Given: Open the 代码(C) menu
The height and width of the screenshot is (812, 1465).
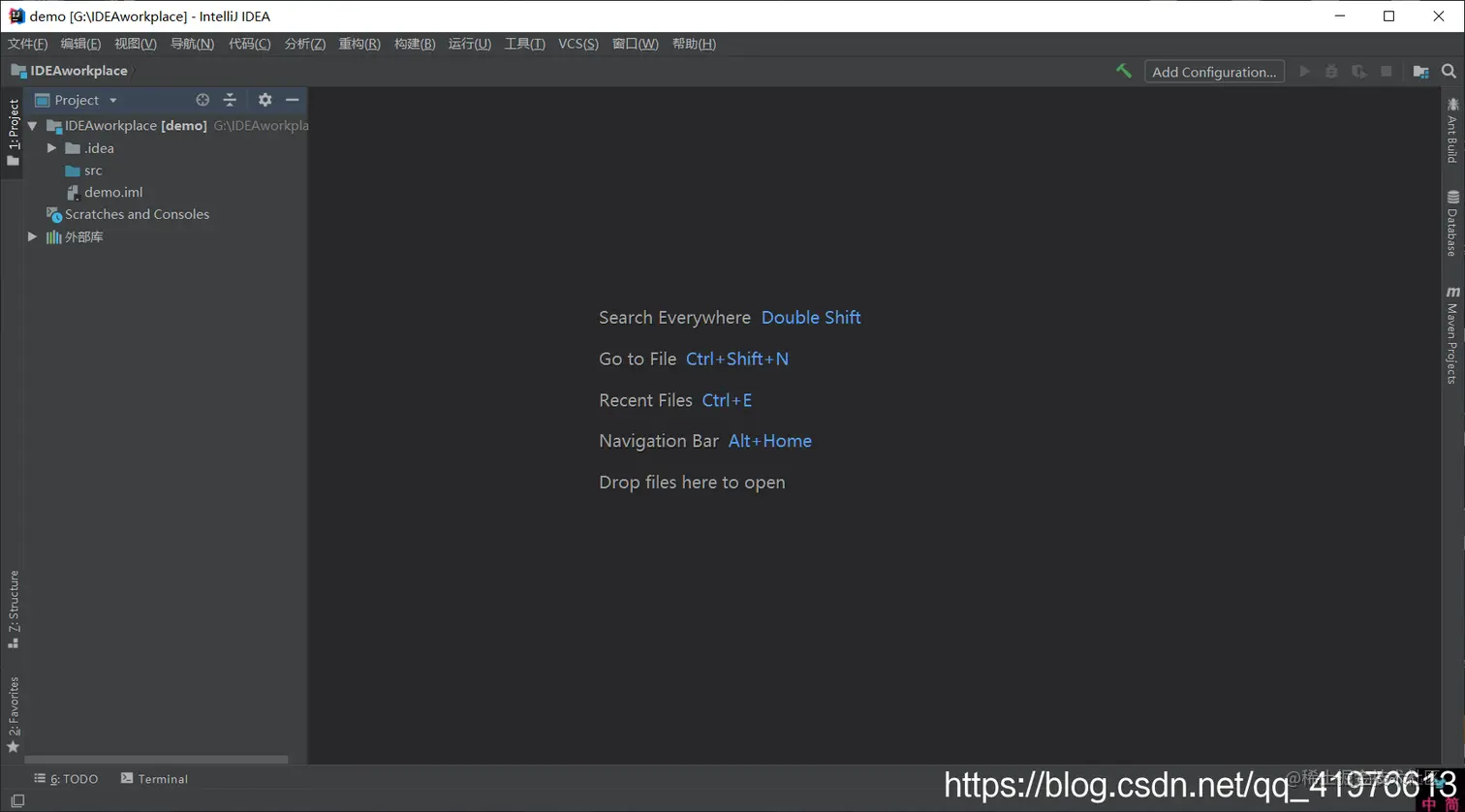Looking at the screenshot, I should [249, 44].
